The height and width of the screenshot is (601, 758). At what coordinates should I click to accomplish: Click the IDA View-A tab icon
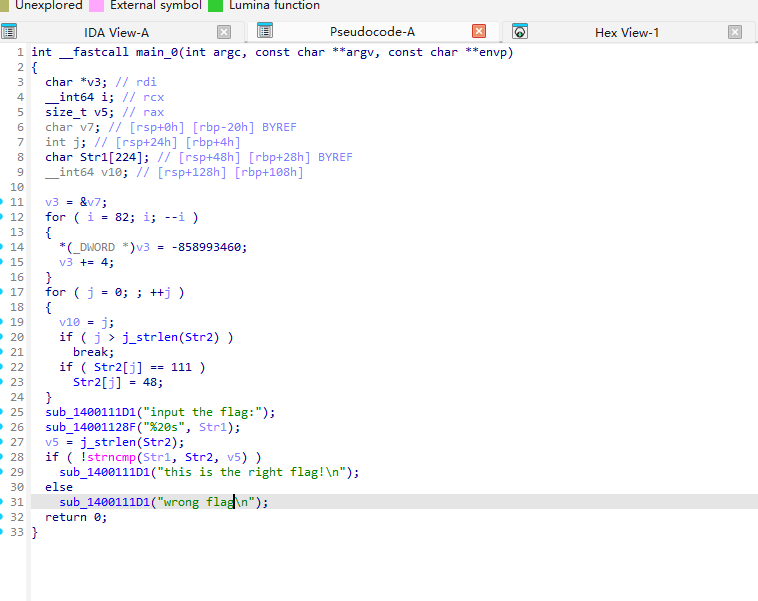pyautogui.click(x=13, y=32)
